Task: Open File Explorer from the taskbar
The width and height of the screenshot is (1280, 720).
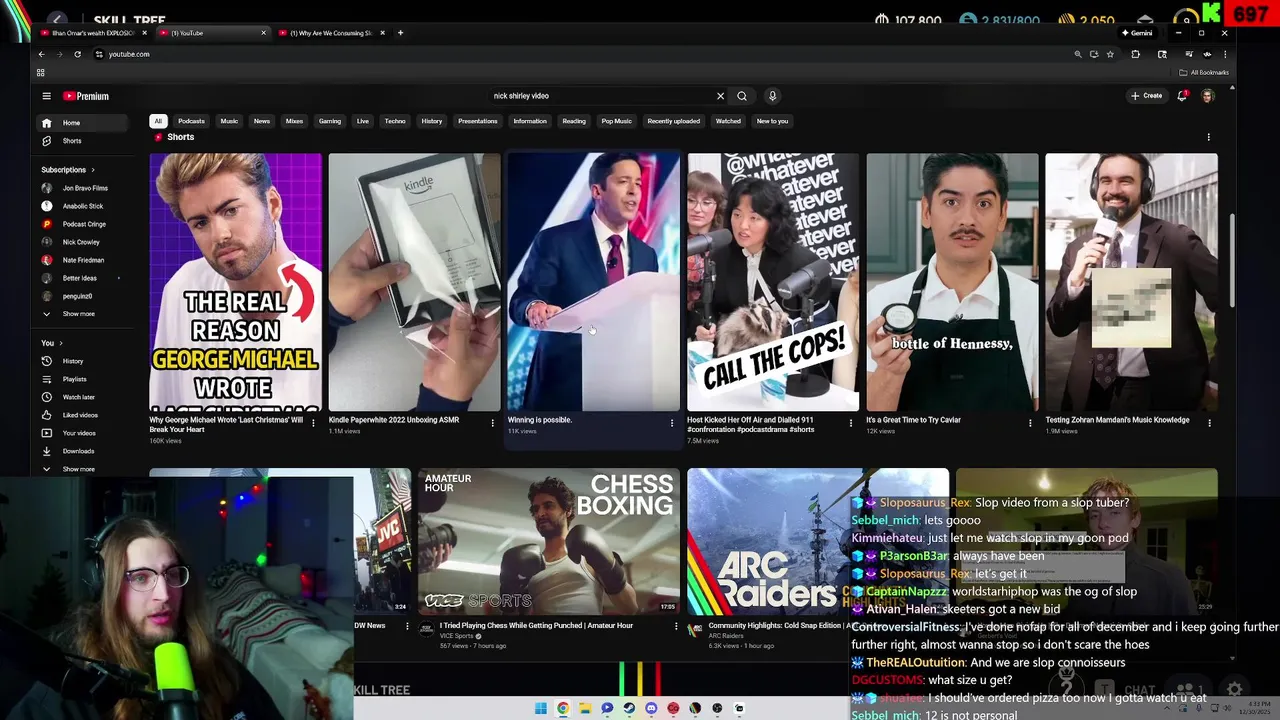Action: pos(585,708)
